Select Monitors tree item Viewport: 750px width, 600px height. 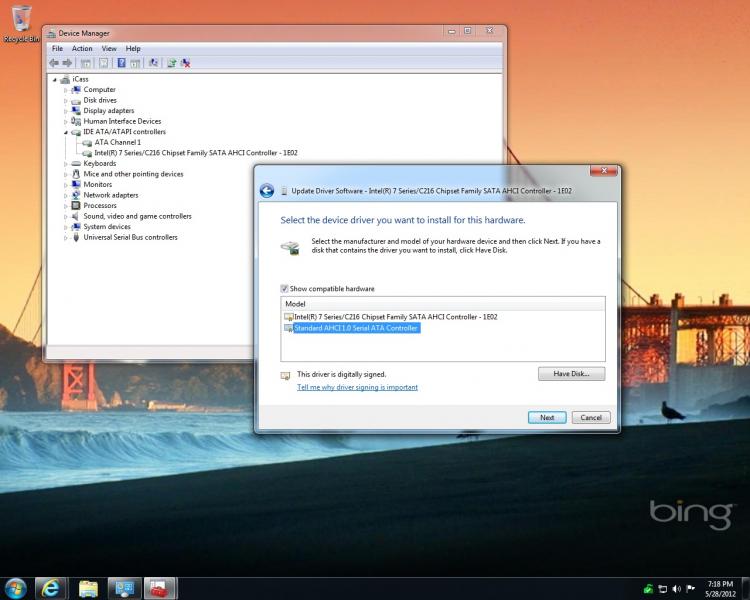point(98,185)
